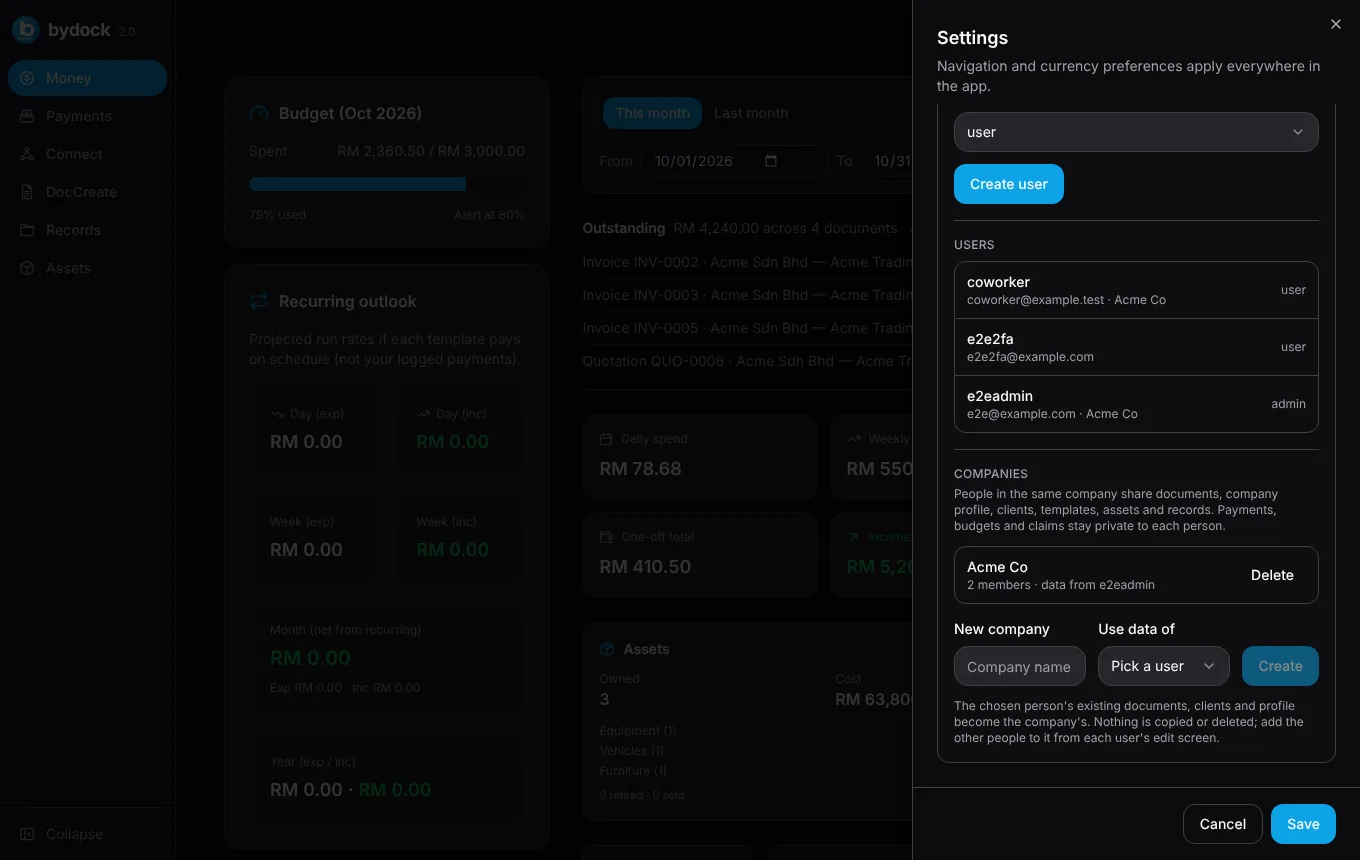Click the From date field 10/01/2026
The width and height of the screenshot is (1360, 860).
pyautogui.click(x=733, y=161)
